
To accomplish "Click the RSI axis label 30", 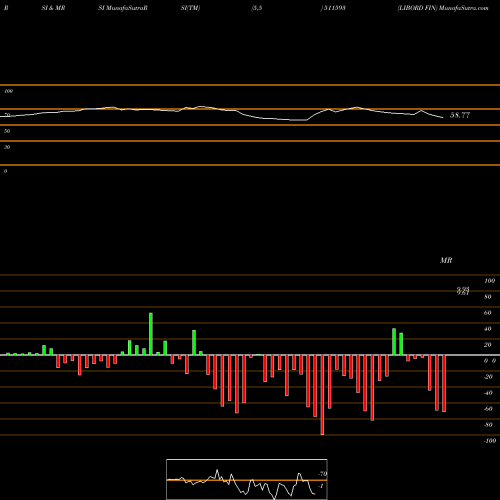I will point(7,147).
